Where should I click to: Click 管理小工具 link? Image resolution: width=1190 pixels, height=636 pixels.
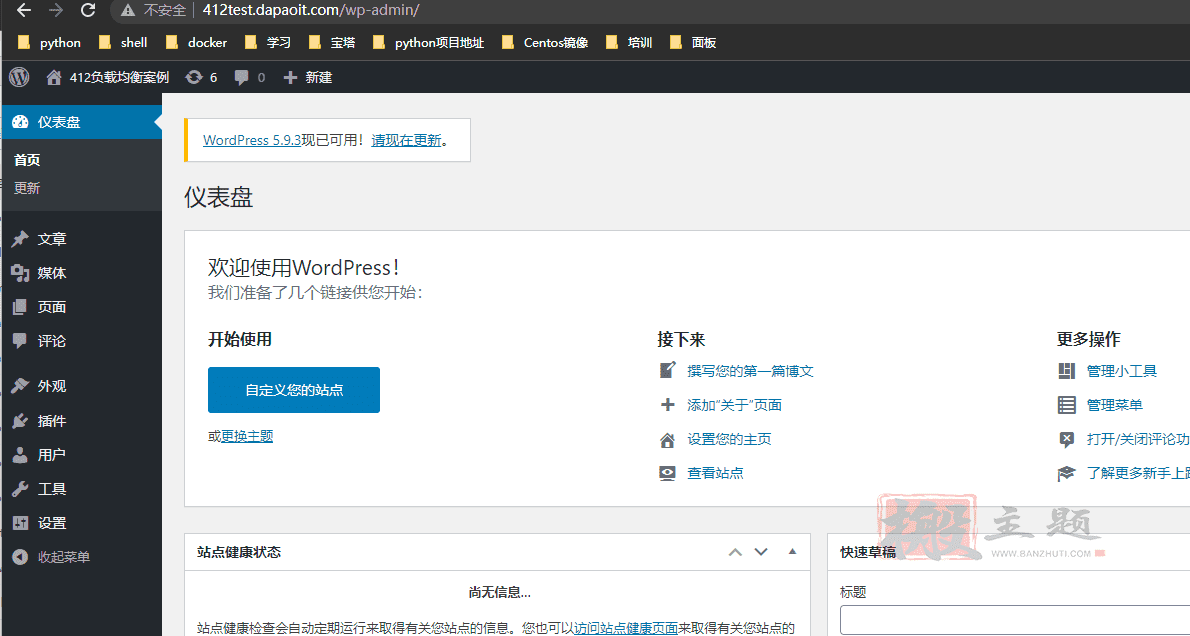(1122, 371)
